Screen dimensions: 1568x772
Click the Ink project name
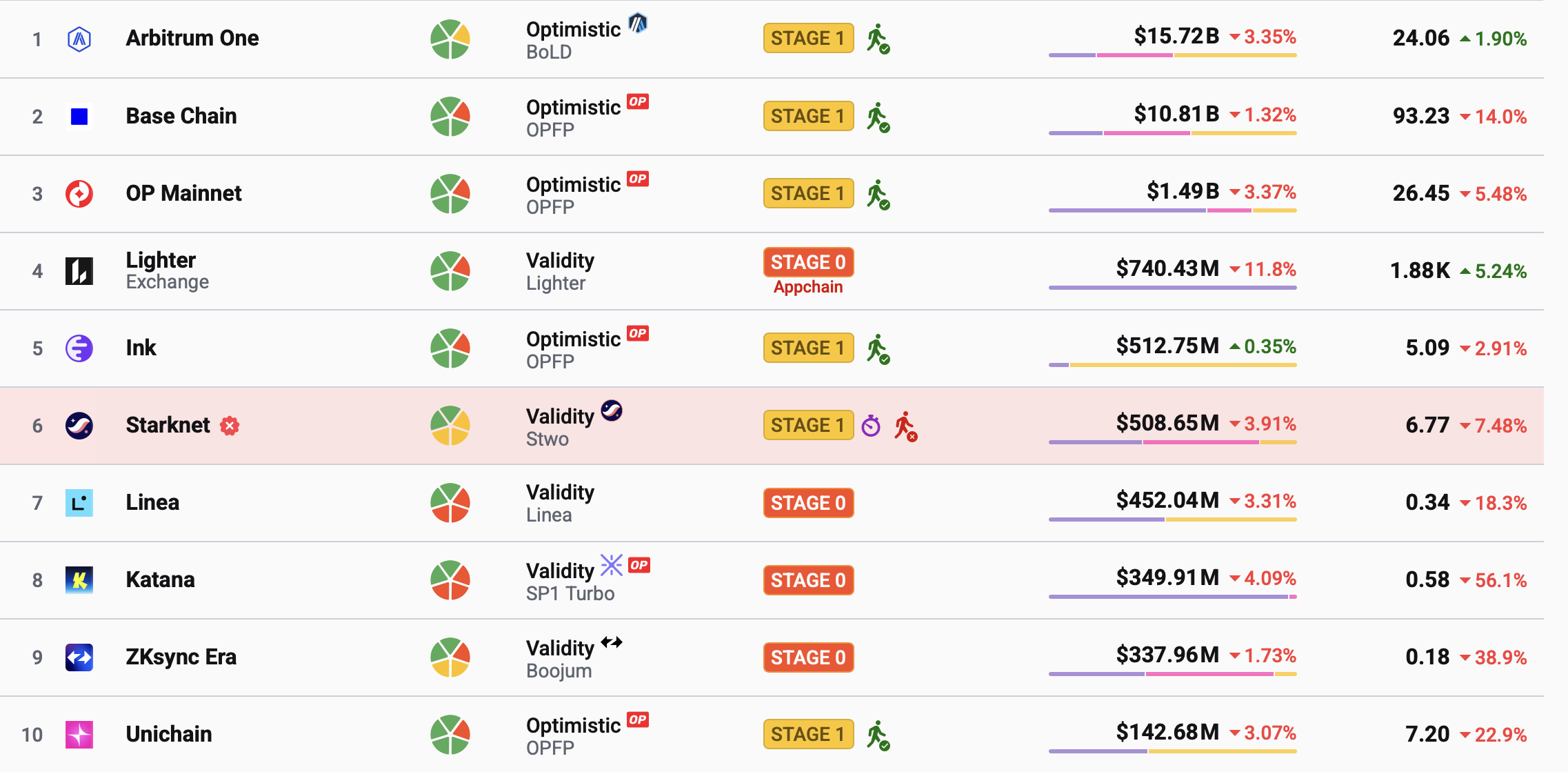[141, 348]
